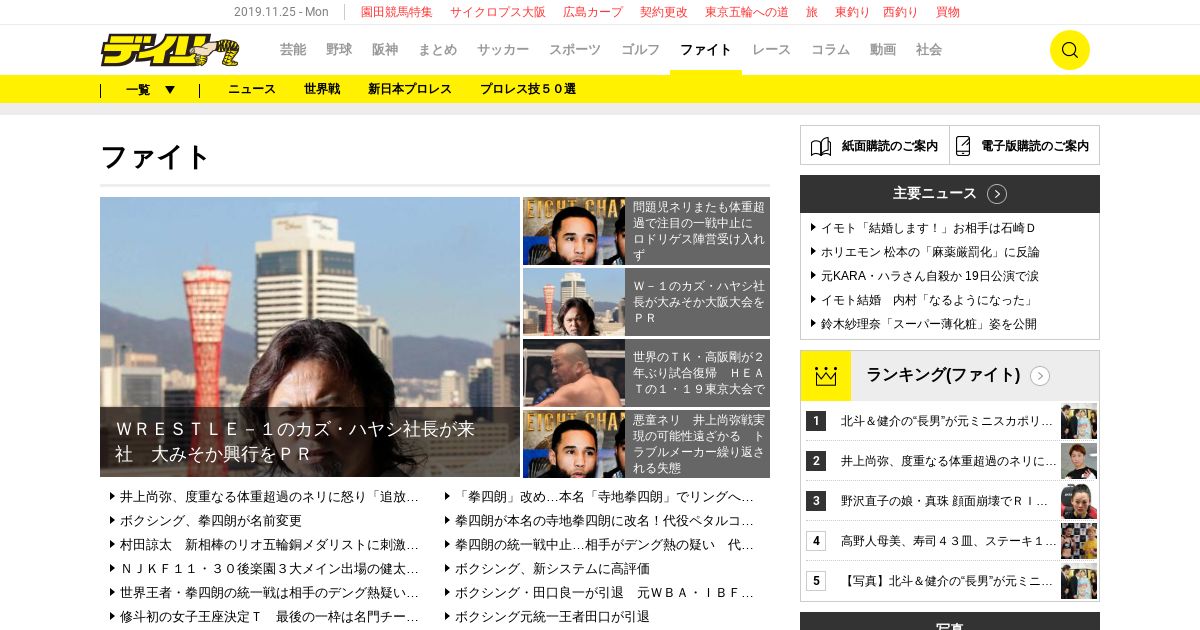
Task: Open the 東釣り top link
Action: point(852,12)
